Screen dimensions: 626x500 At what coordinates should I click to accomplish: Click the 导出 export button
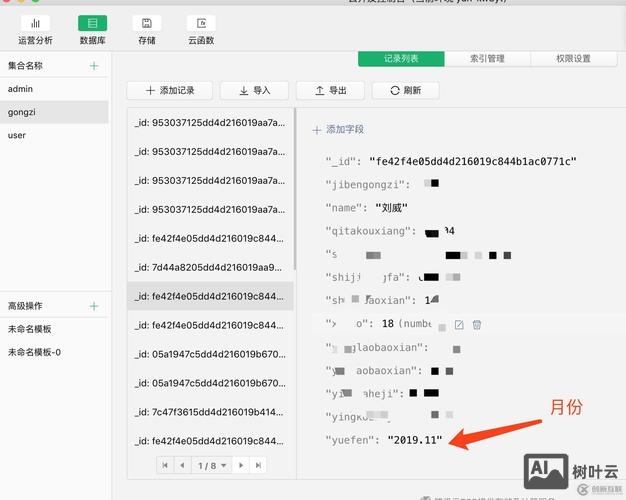coord(330,91)
